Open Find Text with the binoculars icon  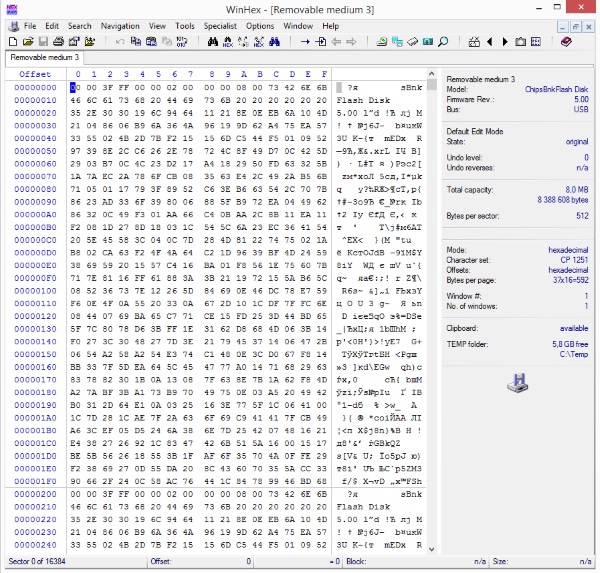coord(213,41)
